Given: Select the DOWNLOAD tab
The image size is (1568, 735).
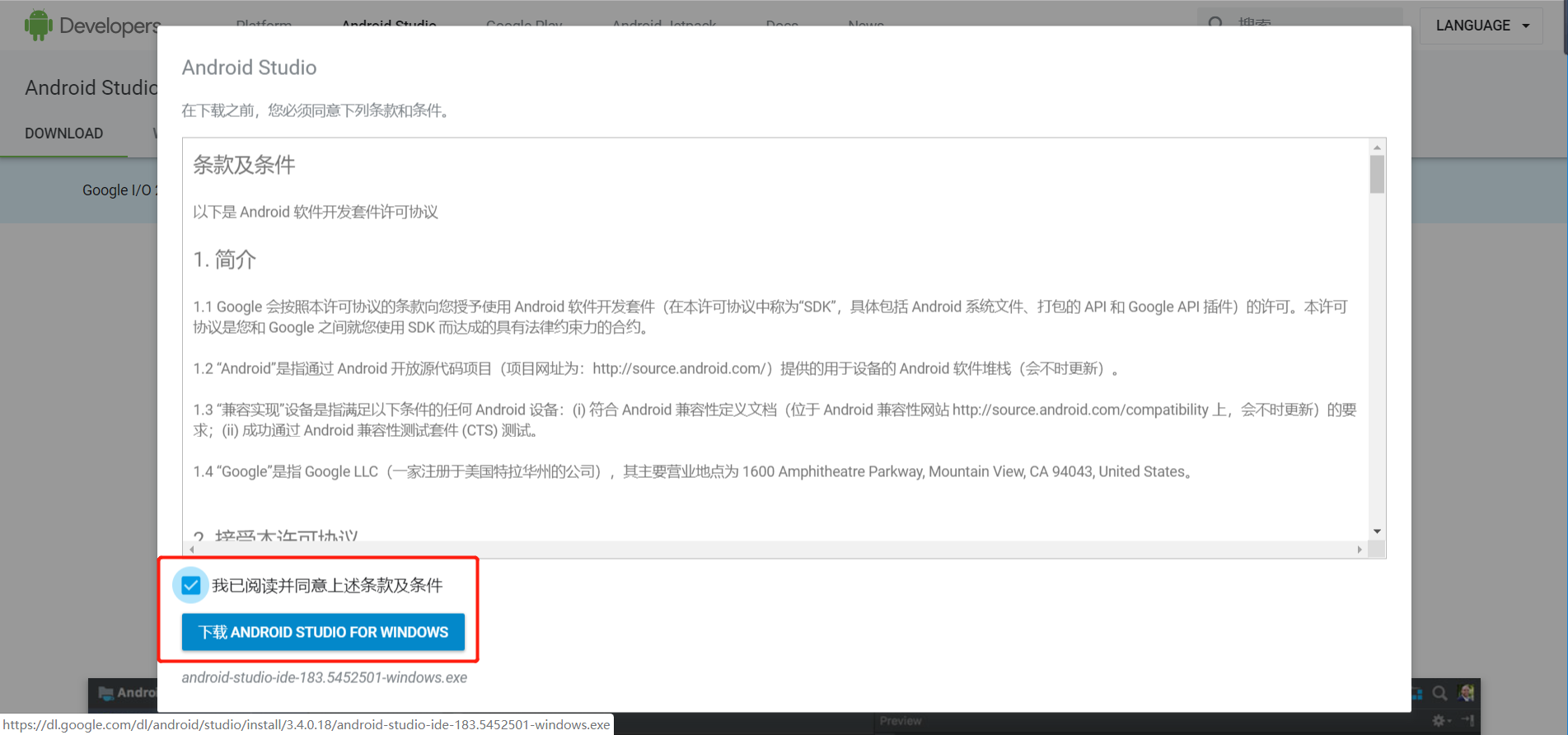Looking at the screenshot, I should pyautogui.click(x=63, y=133).
